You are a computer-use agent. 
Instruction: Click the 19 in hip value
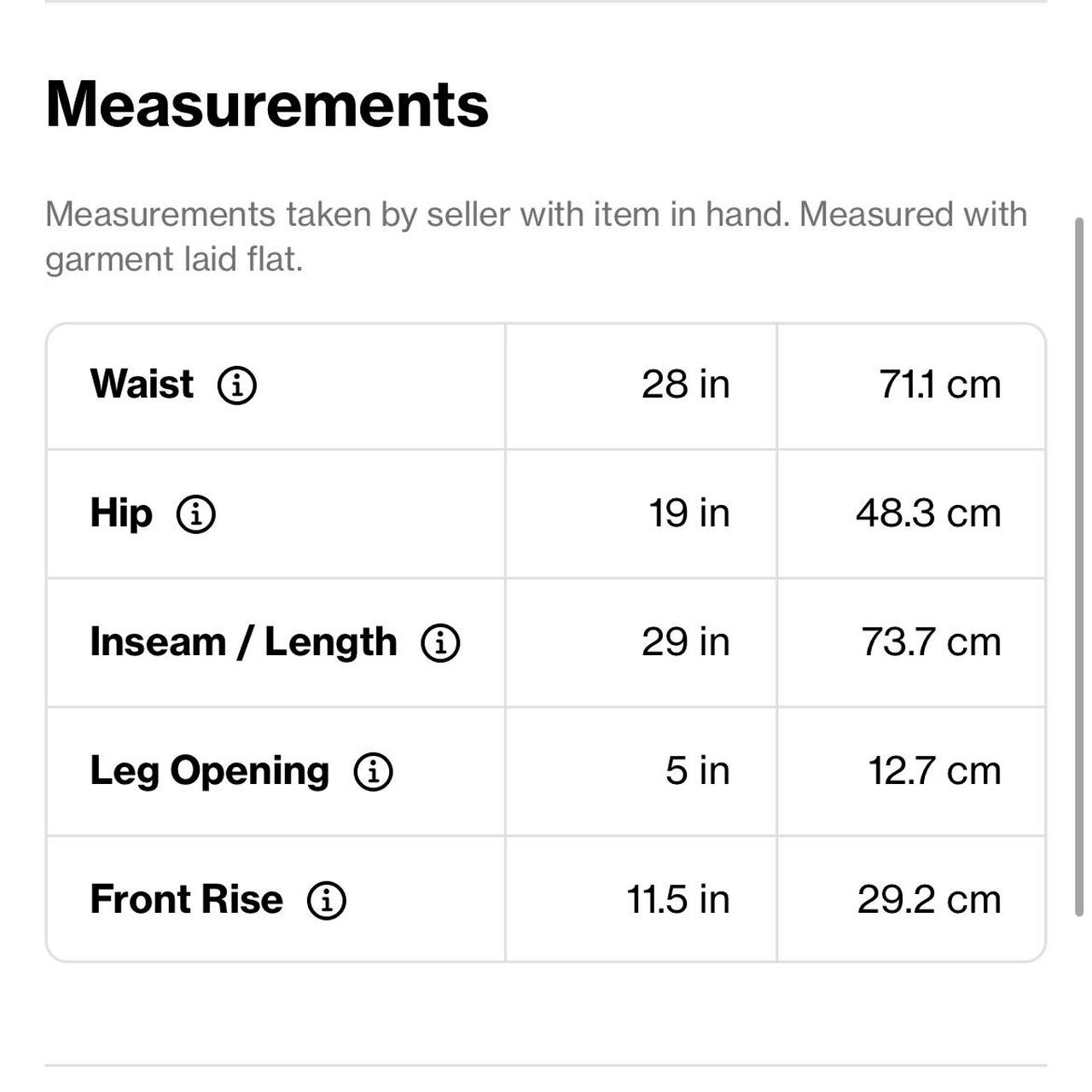[688, 514]
